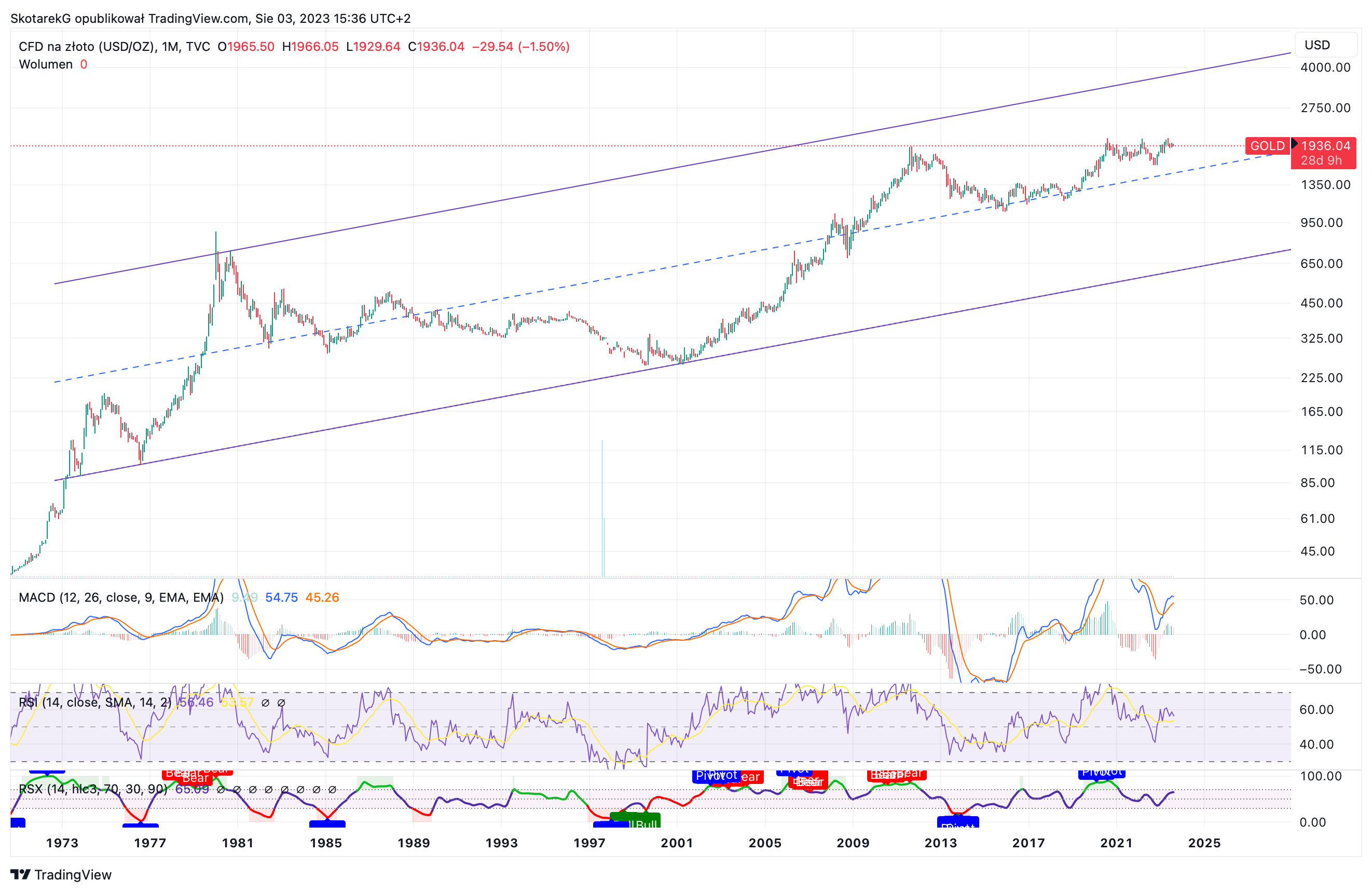1372x893 pixels.
Task: Click the 950.00 price axis label
Action: coord(1321,223)
